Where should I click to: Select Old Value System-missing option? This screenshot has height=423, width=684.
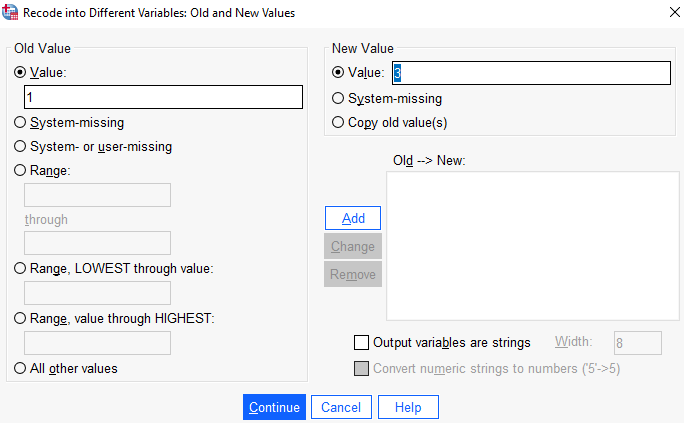click(x=20, y=122)
